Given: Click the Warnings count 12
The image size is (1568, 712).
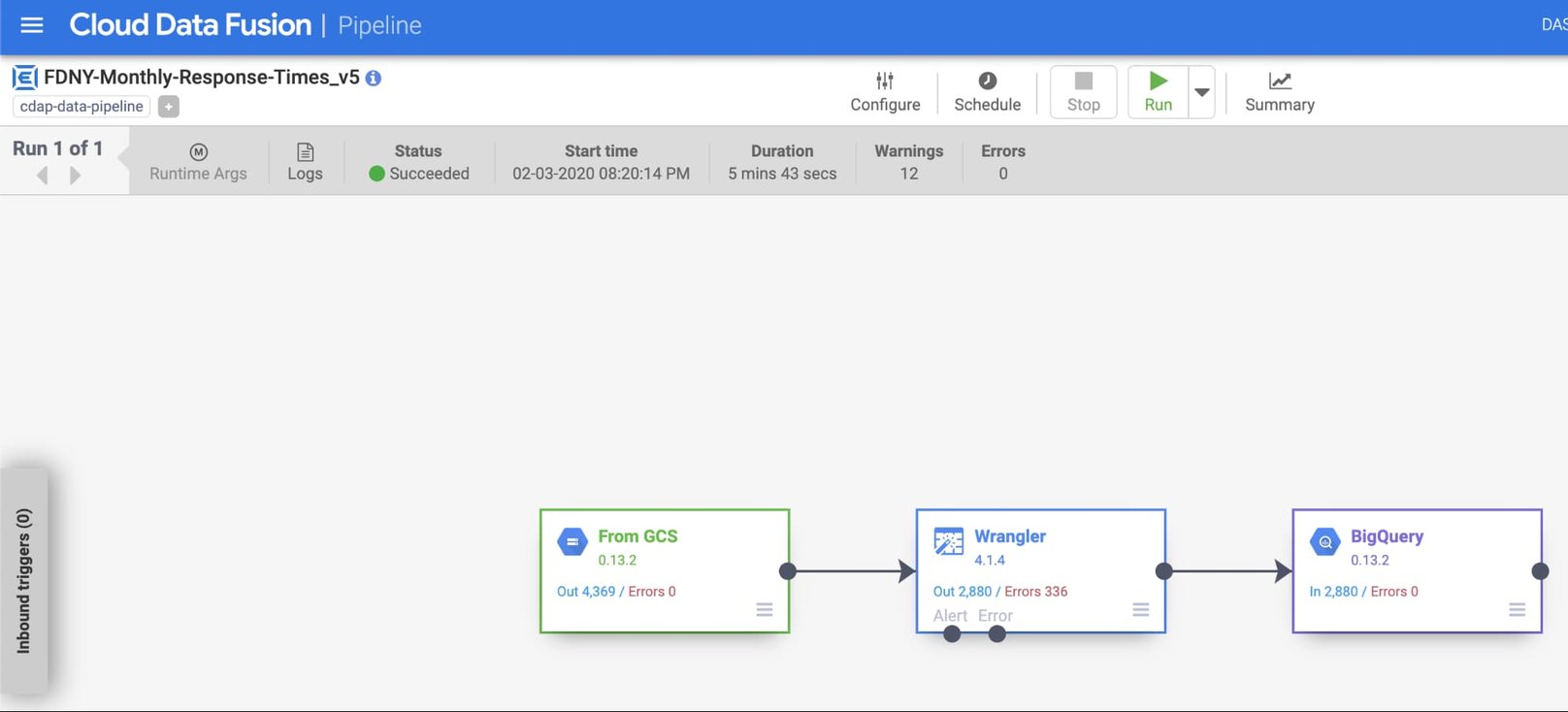Looking at the screenshot, I should pos(909,174).
